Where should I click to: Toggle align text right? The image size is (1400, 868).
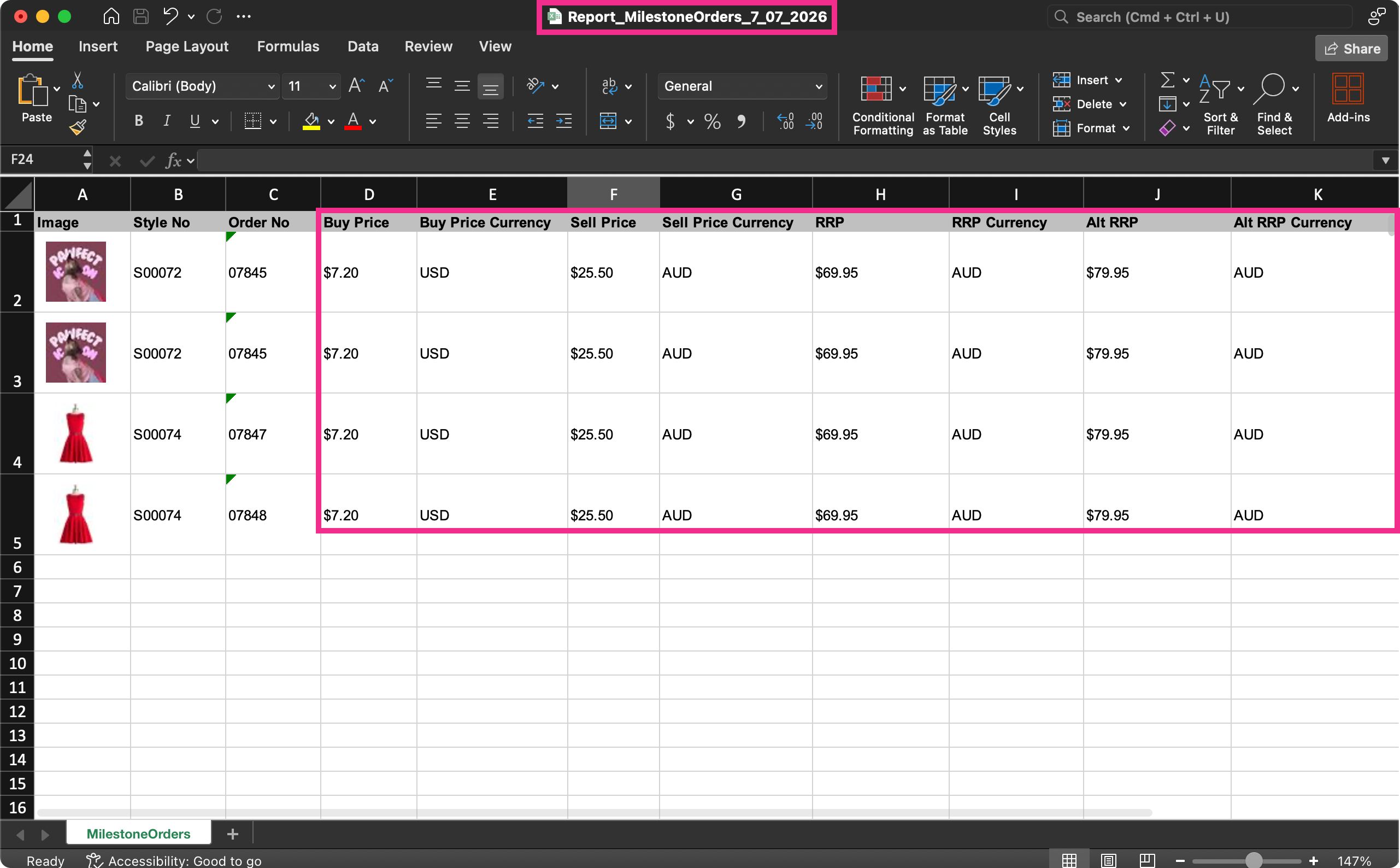[x=490, y=121]
